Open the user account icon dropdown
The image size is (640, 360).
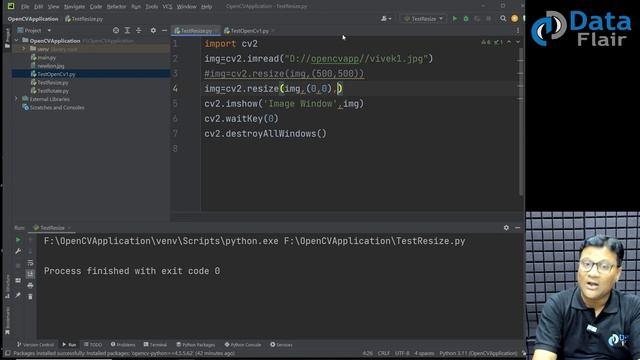pos(386,19)
